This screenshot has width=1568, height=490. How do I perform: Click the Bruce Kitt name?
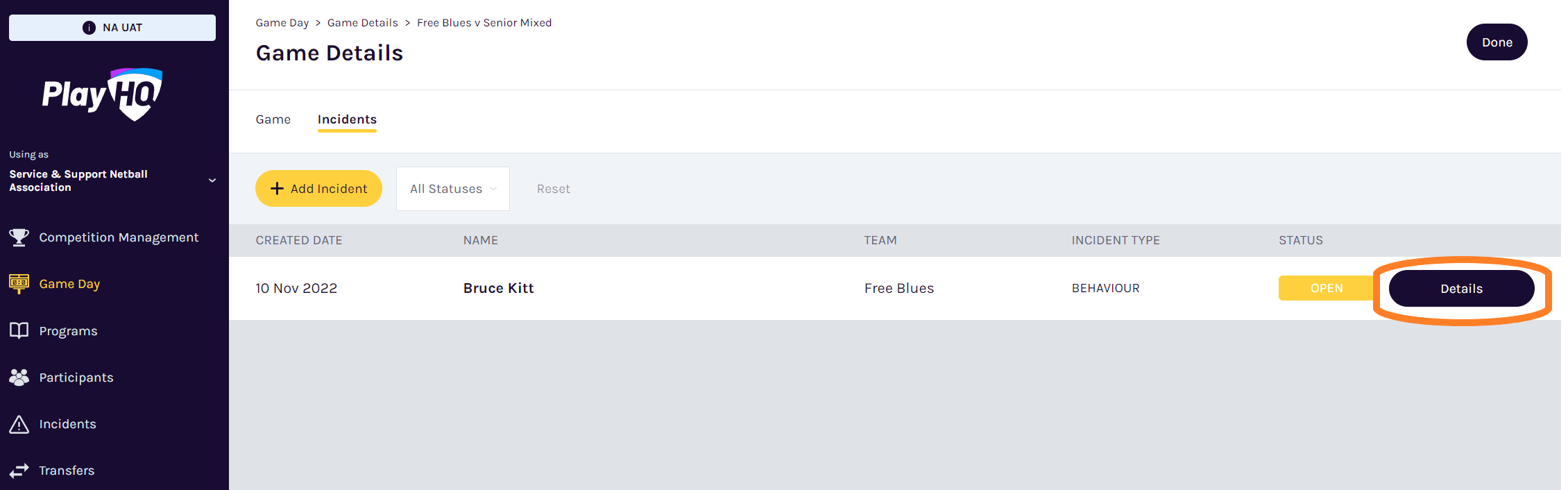(499, 288)
